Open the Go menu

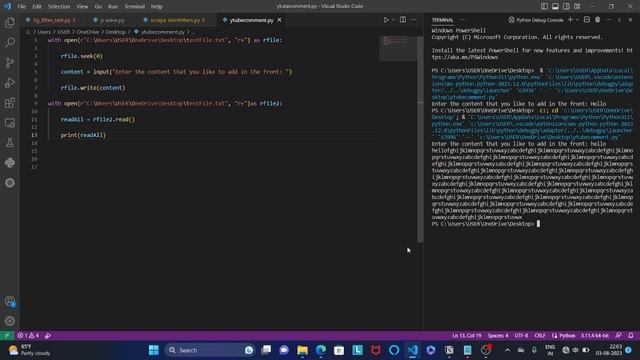(x=98, y=7)
